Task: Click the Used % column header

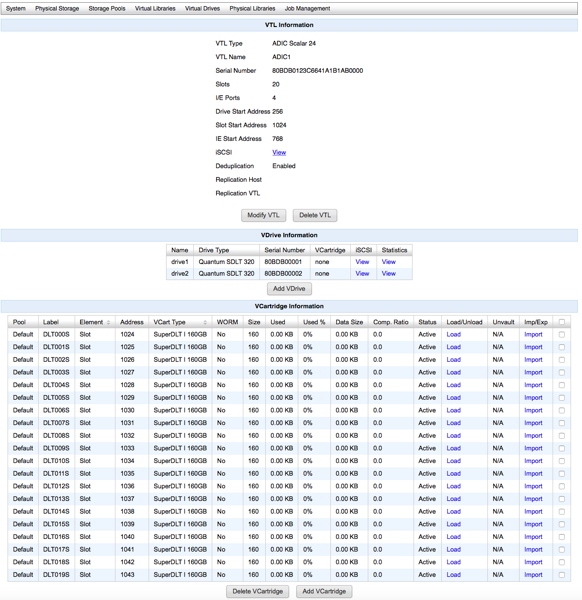Action: tap(314, 322)
